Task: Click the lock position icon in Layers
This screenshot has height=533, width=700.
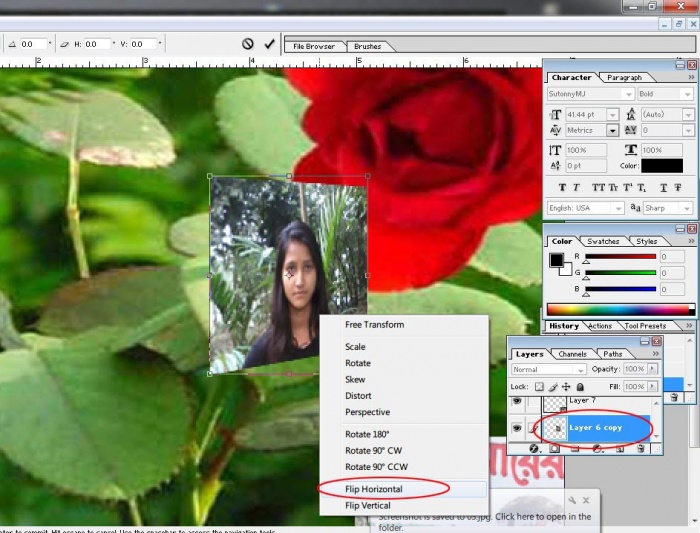Action: (567, 386)
